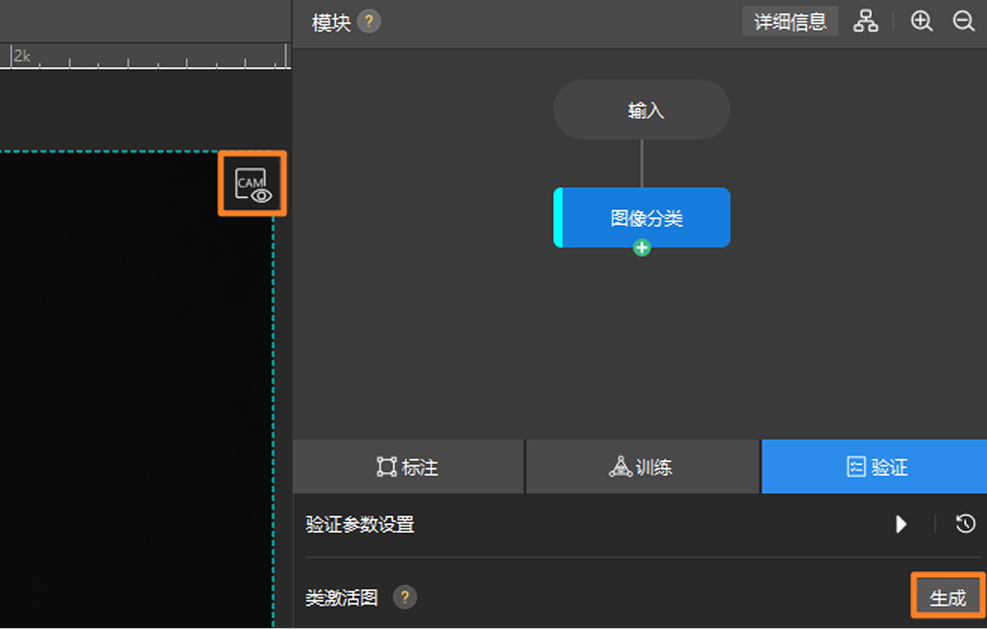Click the 类激活图 label
The image size is (987, 629).
341,597
